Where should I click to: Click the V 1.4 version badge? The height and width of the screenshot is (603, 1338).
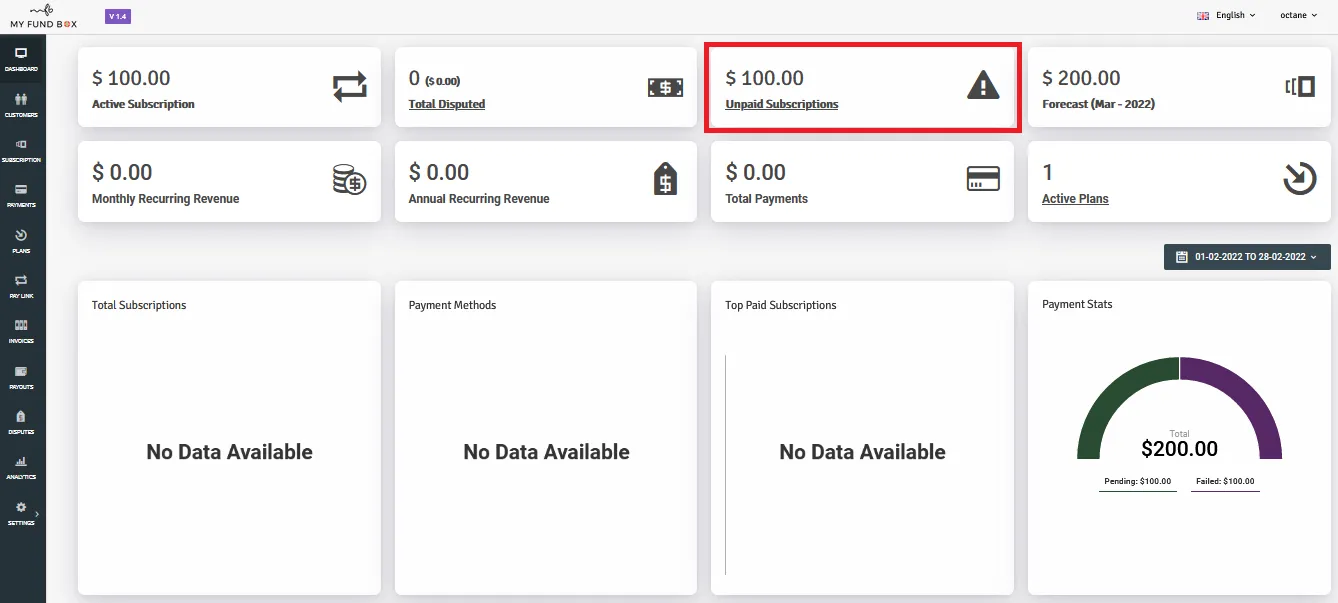click(118, 16)
